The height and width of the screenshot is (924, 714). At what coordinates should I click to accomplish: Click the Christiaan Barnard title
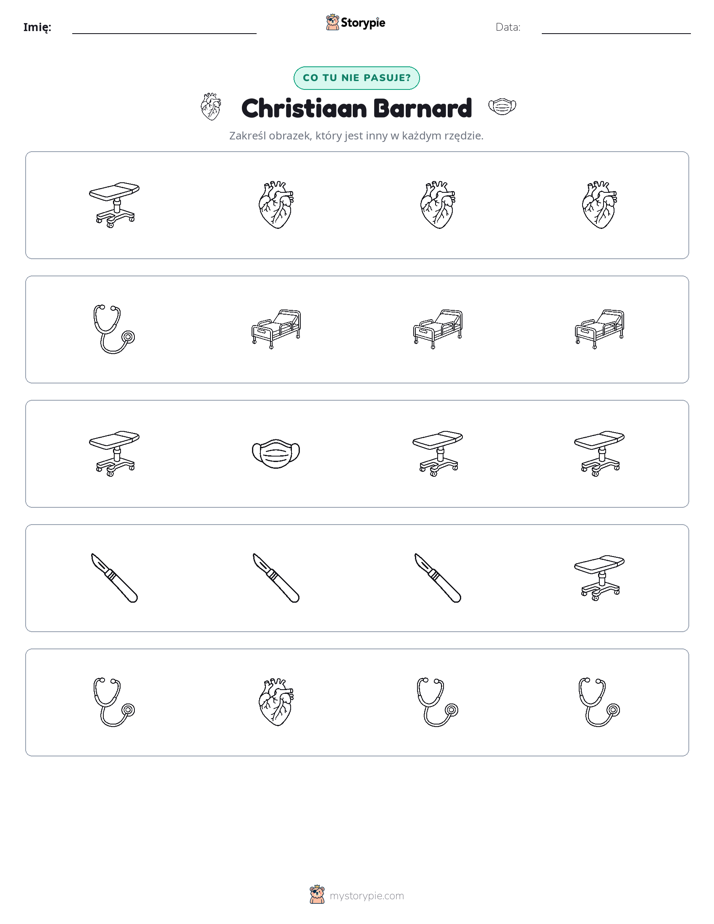356,108
